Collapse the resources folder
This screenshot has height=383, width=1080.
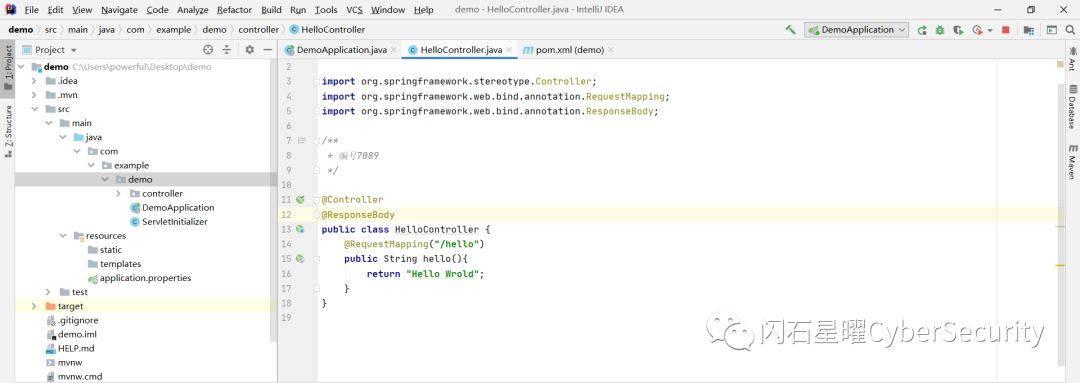63,236
